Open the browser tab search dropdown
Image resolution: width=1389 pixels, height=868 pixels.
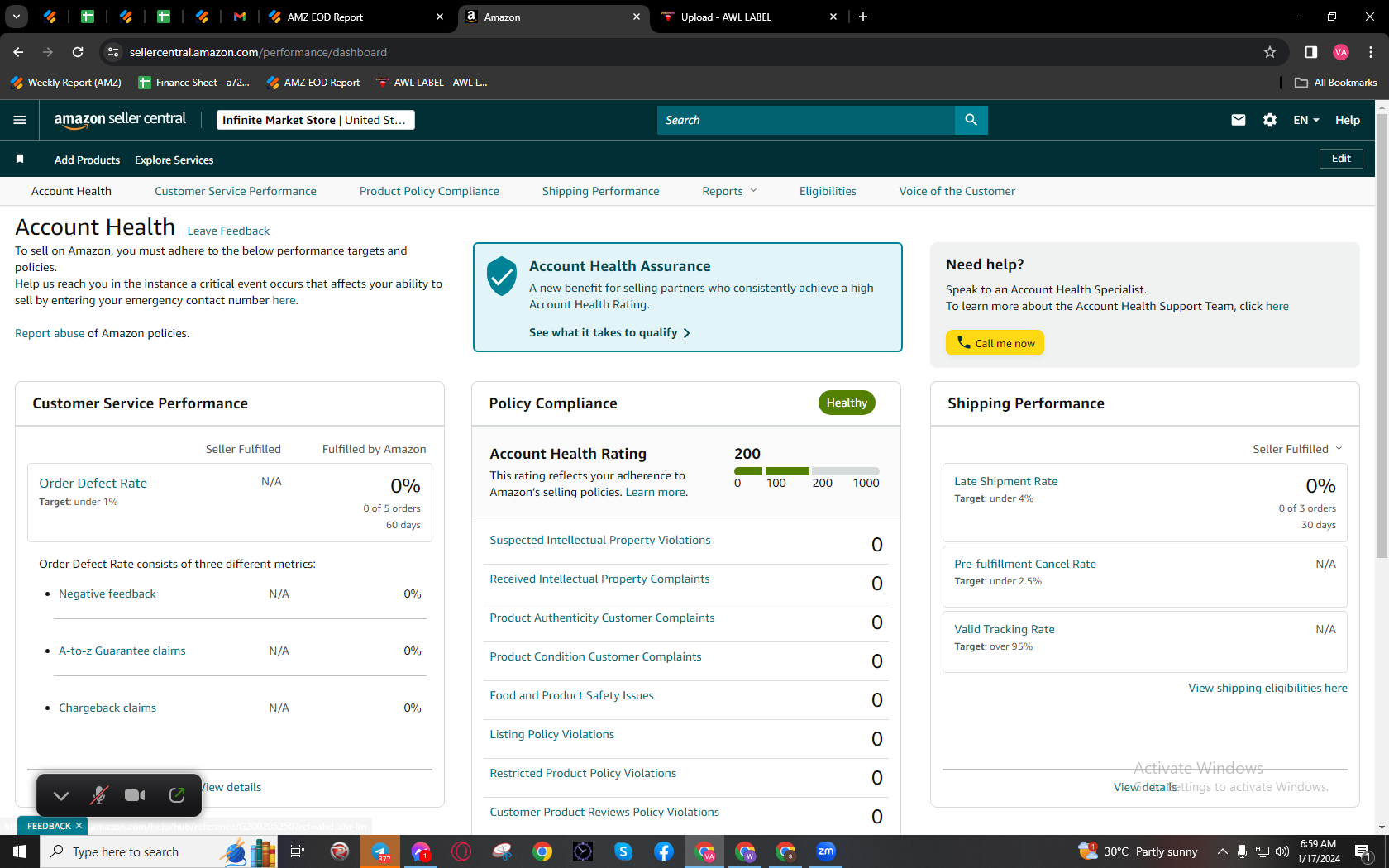coord(16,17)
